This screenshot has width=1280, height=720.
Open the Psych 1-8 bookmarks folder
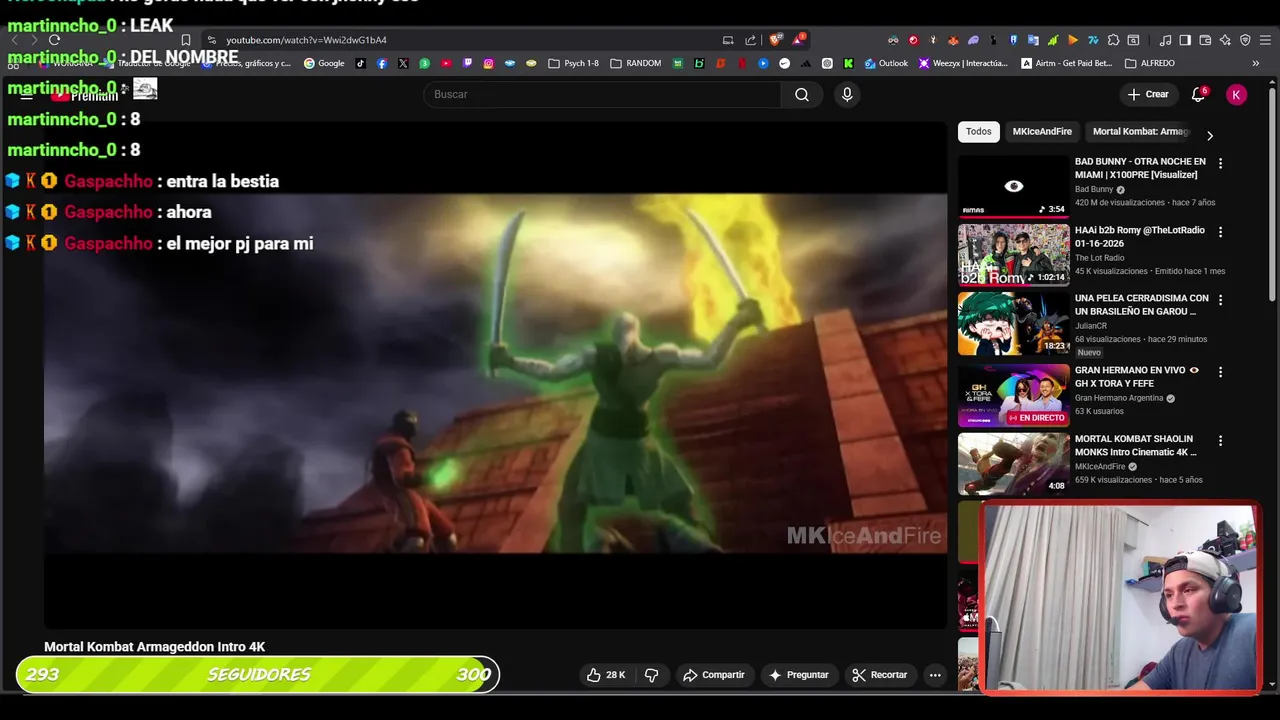pos(574,63)
